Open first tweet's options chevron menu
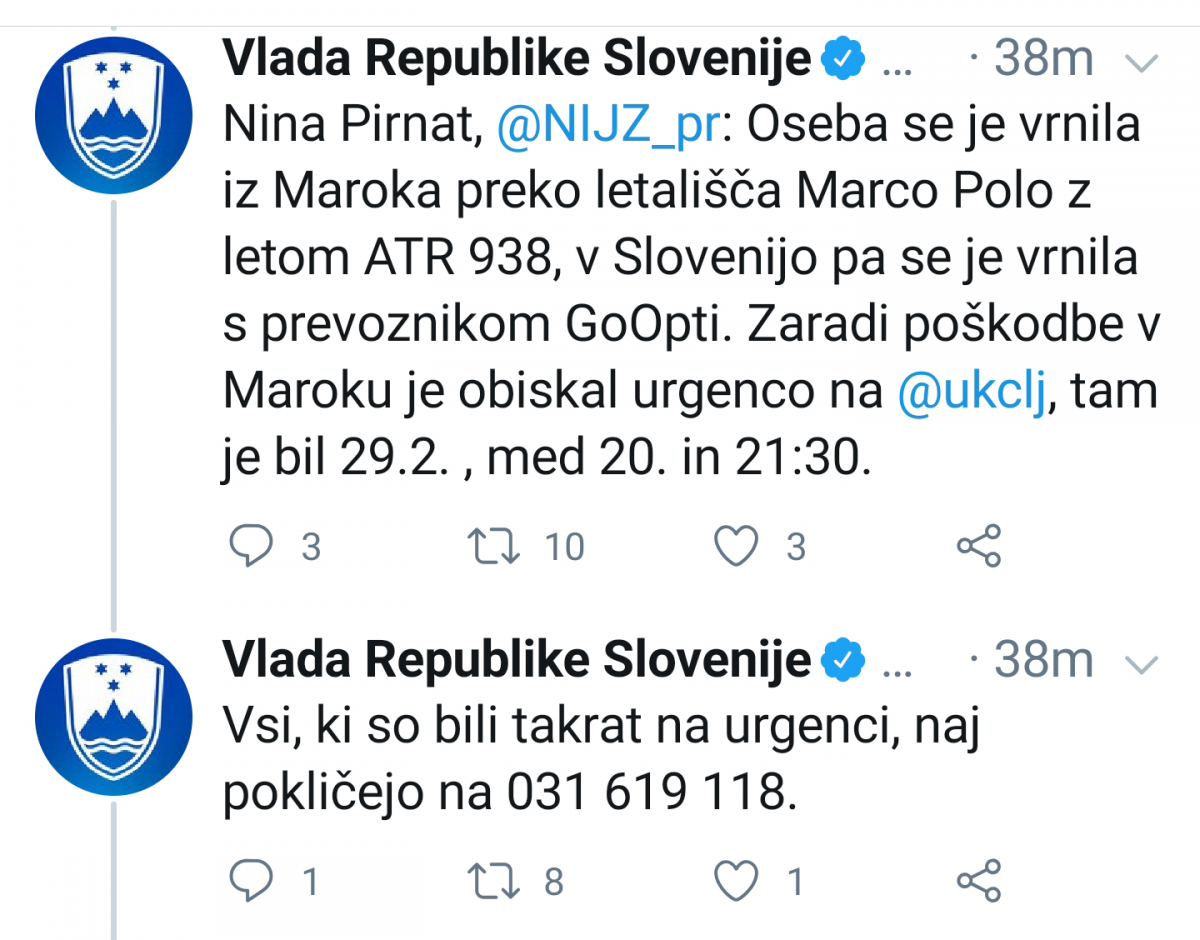 click(x=1141, y=63)
